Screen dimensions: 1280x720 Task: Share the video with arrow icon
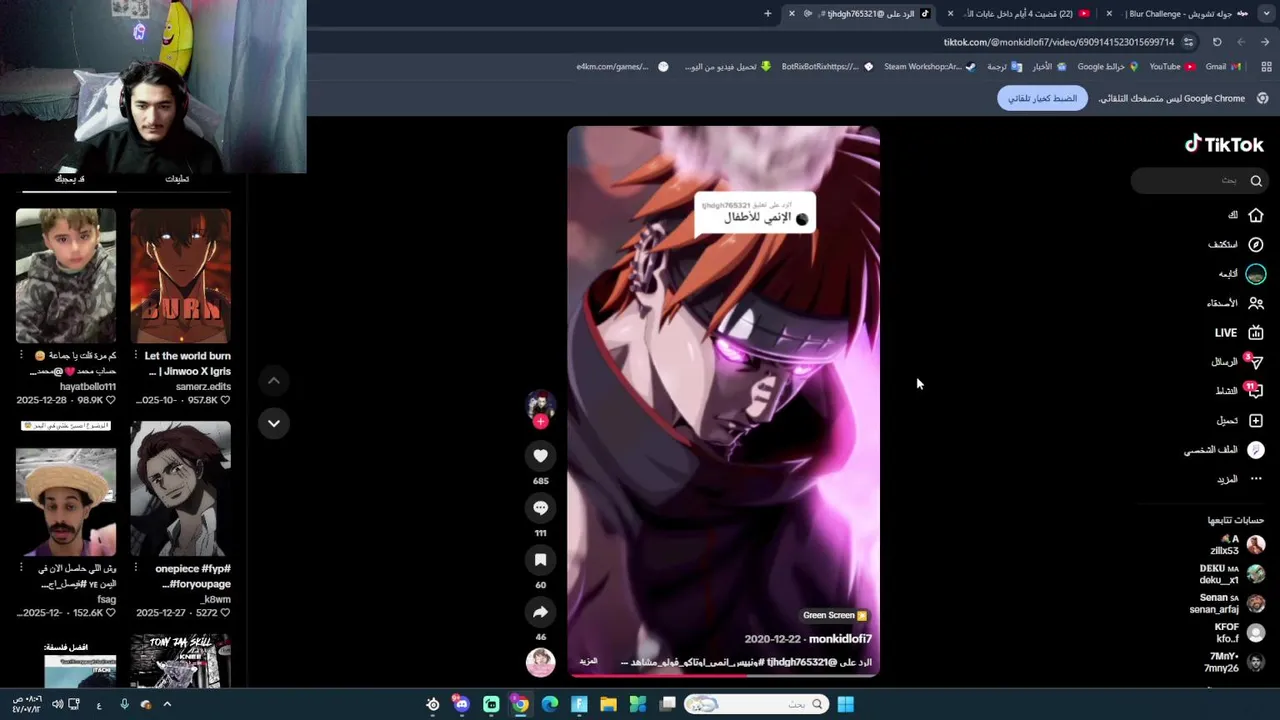point(540,612)
